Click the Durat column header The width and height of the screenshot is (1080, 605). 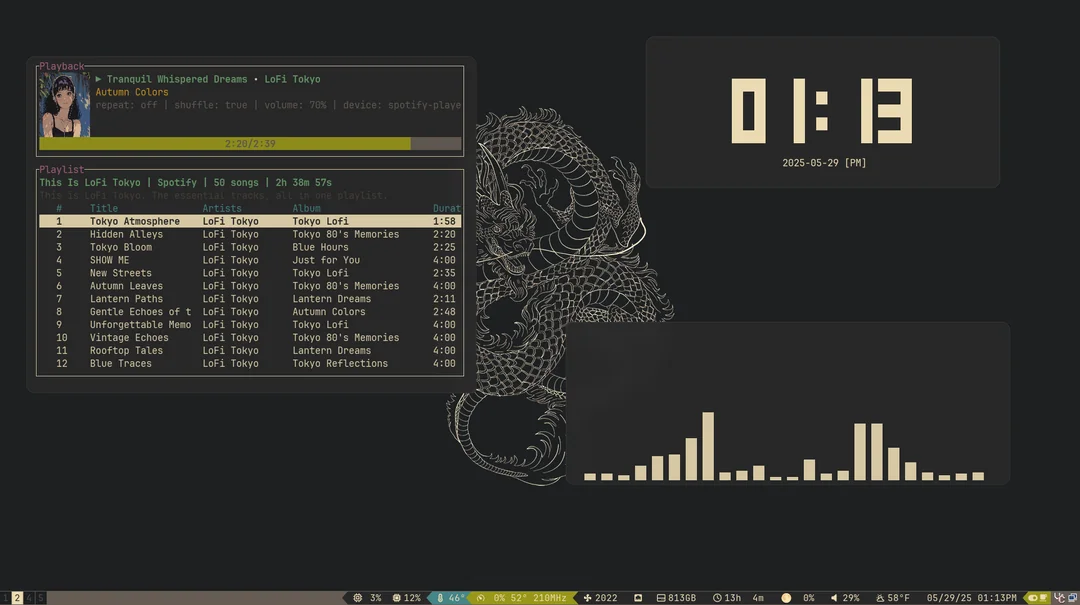(x=447, y=208)
